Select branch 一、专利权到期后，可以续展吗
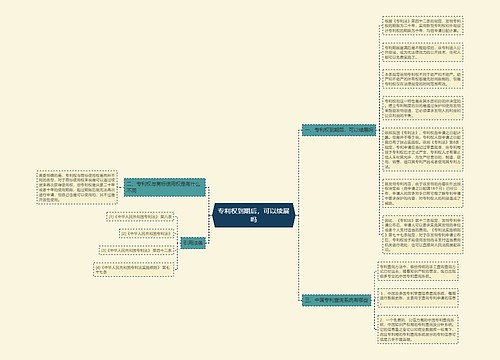Screen dimensions: 500x360 click(339, 130)
